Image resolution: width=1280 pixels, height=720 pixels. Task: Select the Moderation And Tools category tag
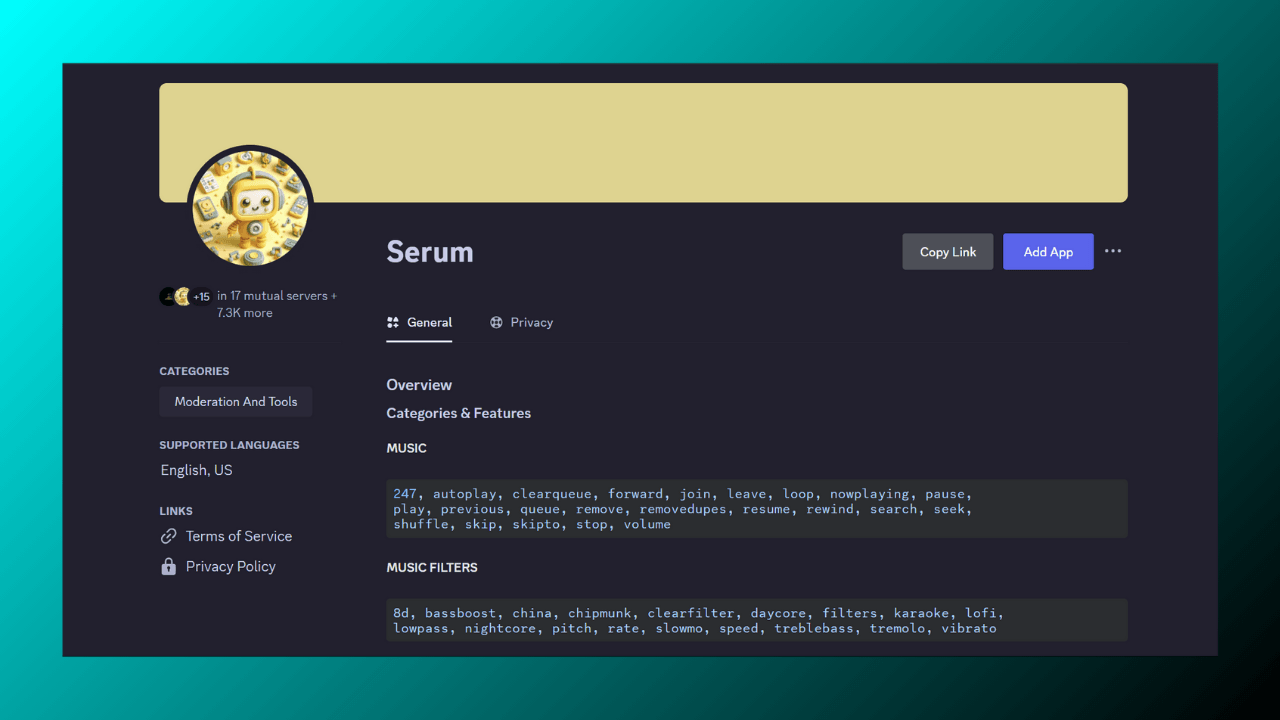click(236, 401)
